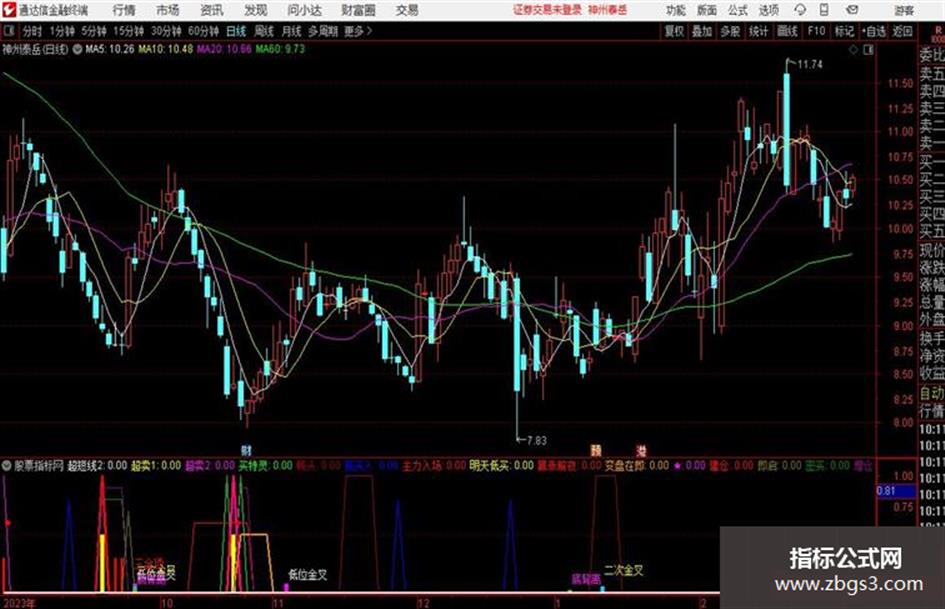Image resolution: width=945 pixels, height=609 pixels.
Task: Open sub-indicator dropdown beside 股票指标网
Action: [x=7, y=465]
